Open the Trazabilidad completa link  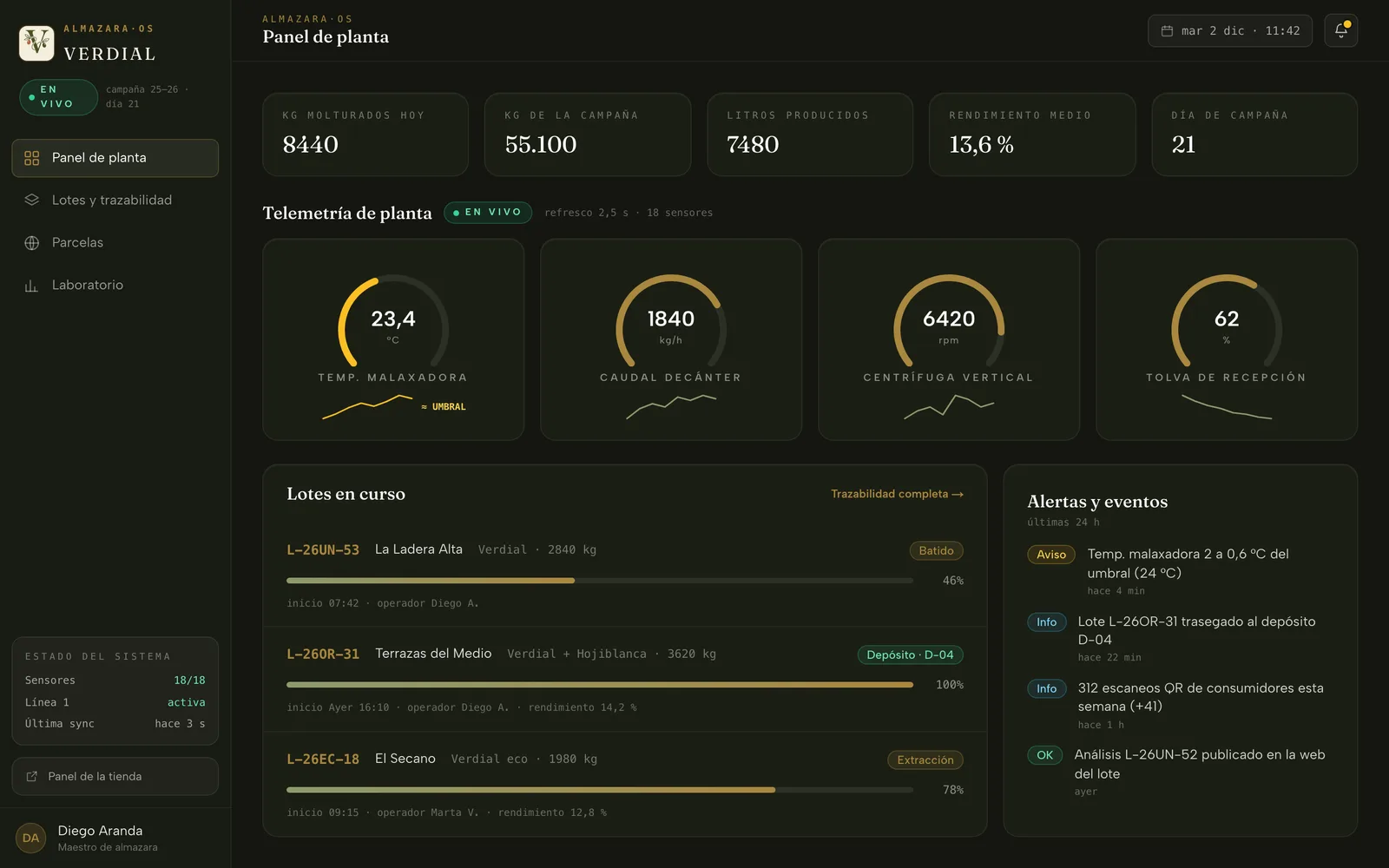[897, 494]
